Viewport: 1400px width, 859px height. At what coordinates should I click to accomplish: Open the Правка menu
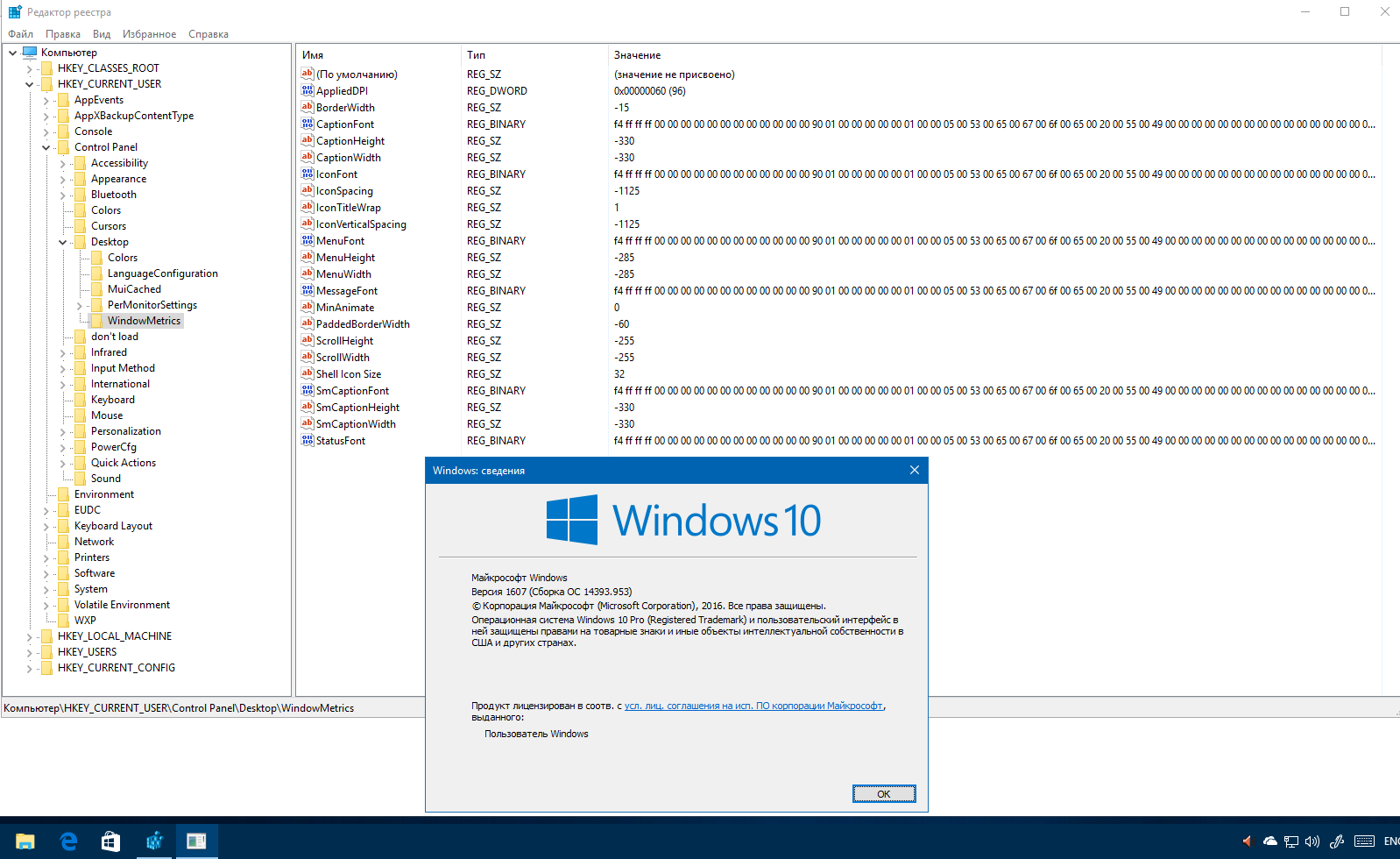63,34
